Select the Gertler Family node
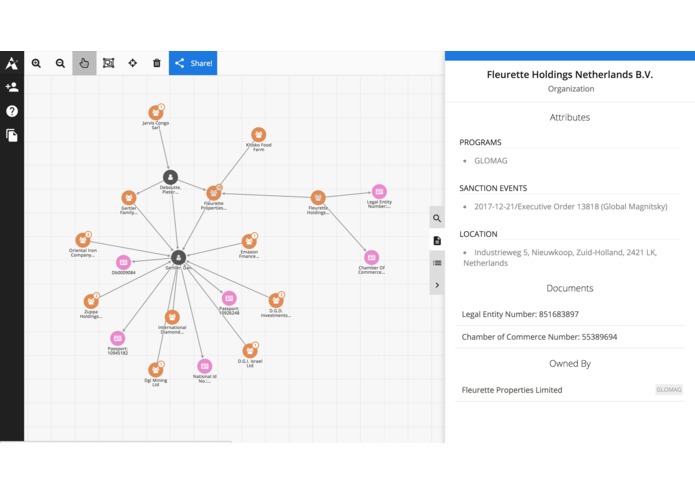Image resolution: width=695 pixels, height=494 pixels. [129, 198]
